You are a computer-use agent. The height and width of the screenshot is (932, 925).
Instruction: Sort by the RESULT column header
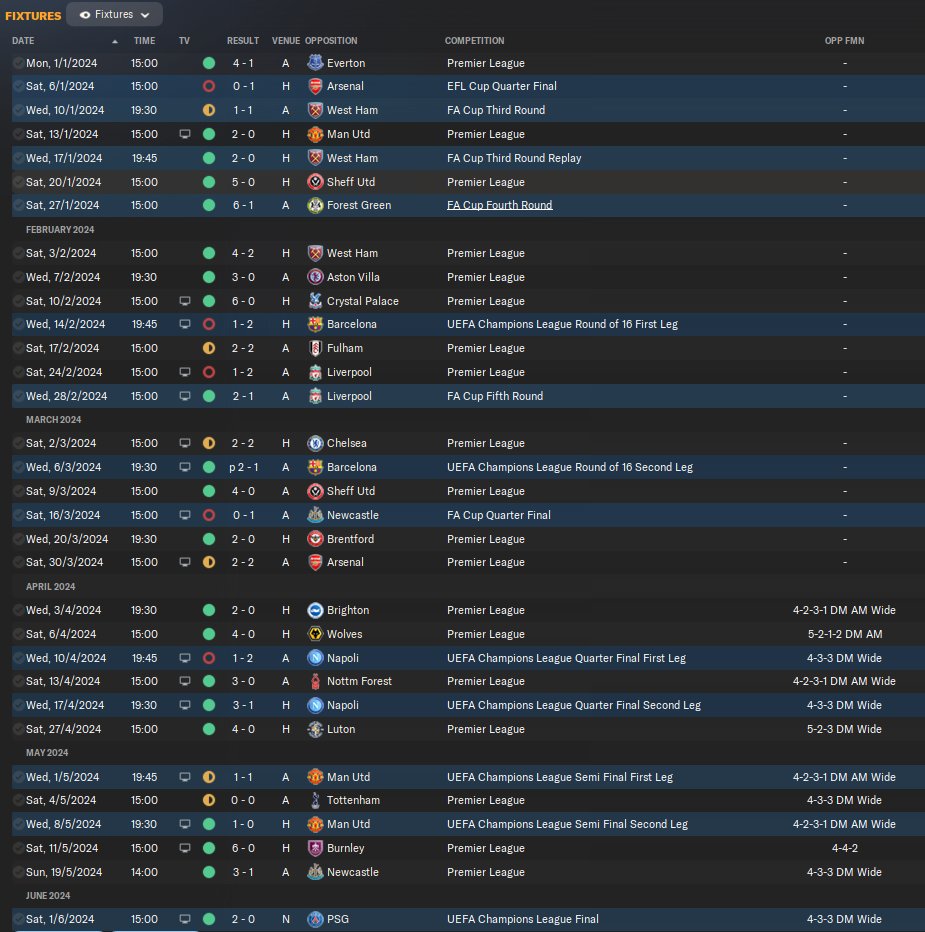[x=243, y=40]
